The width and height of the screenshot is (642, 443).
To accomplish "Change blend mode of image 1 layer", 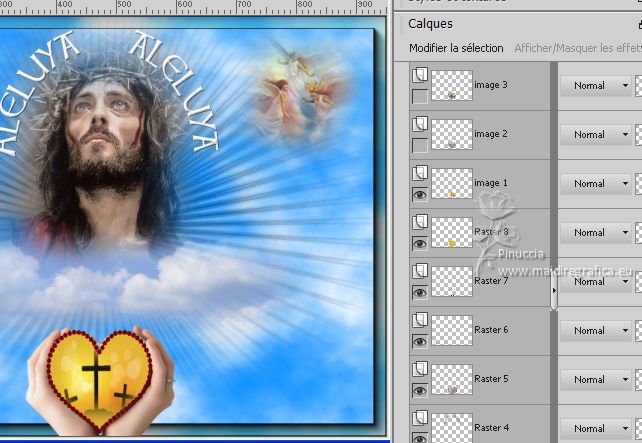I will [x=596, y=183].
